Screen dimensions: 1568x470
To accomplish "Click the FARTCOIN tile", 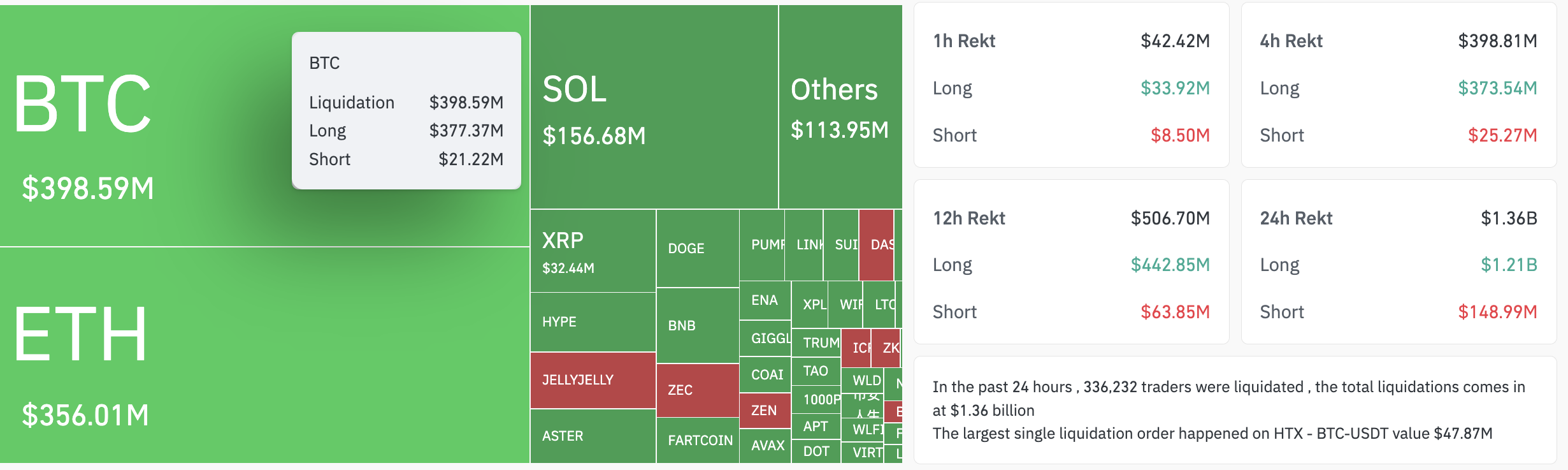I will tap(700, 440).
